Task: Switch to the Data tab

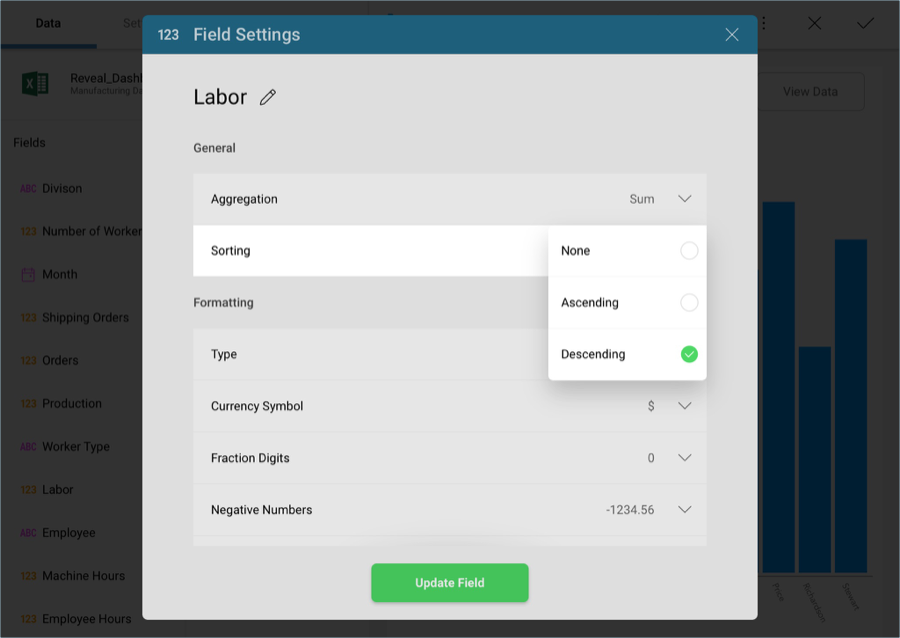Action: (x=48, y=23)
